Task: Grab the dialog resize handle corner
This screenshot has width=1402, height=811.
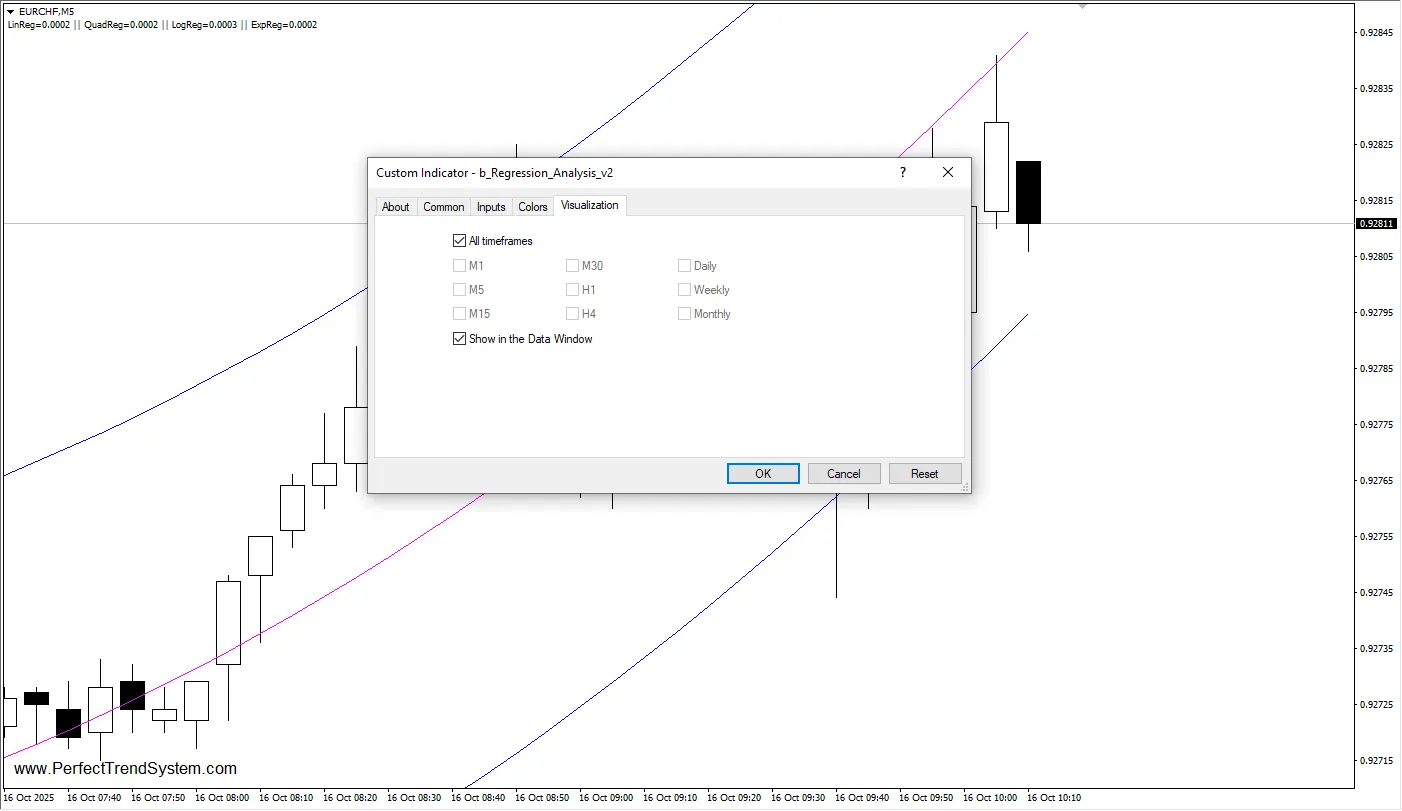Action: tap(965, 488)
